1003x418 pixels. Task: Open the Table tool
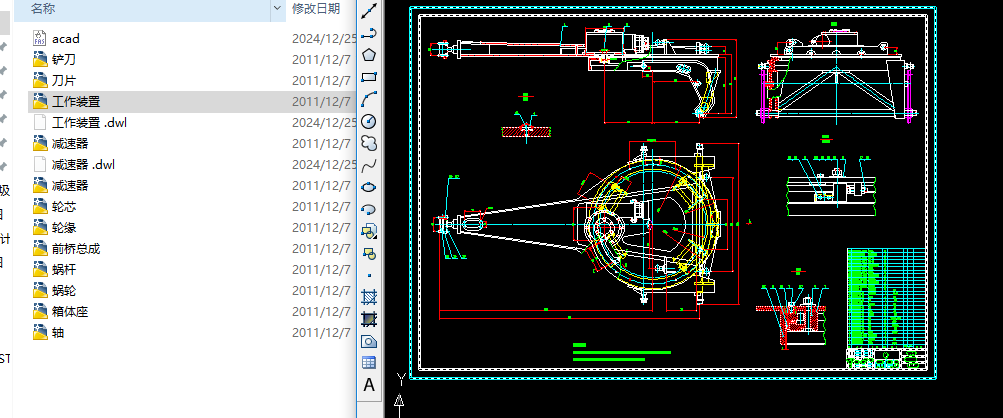point(369,363)
